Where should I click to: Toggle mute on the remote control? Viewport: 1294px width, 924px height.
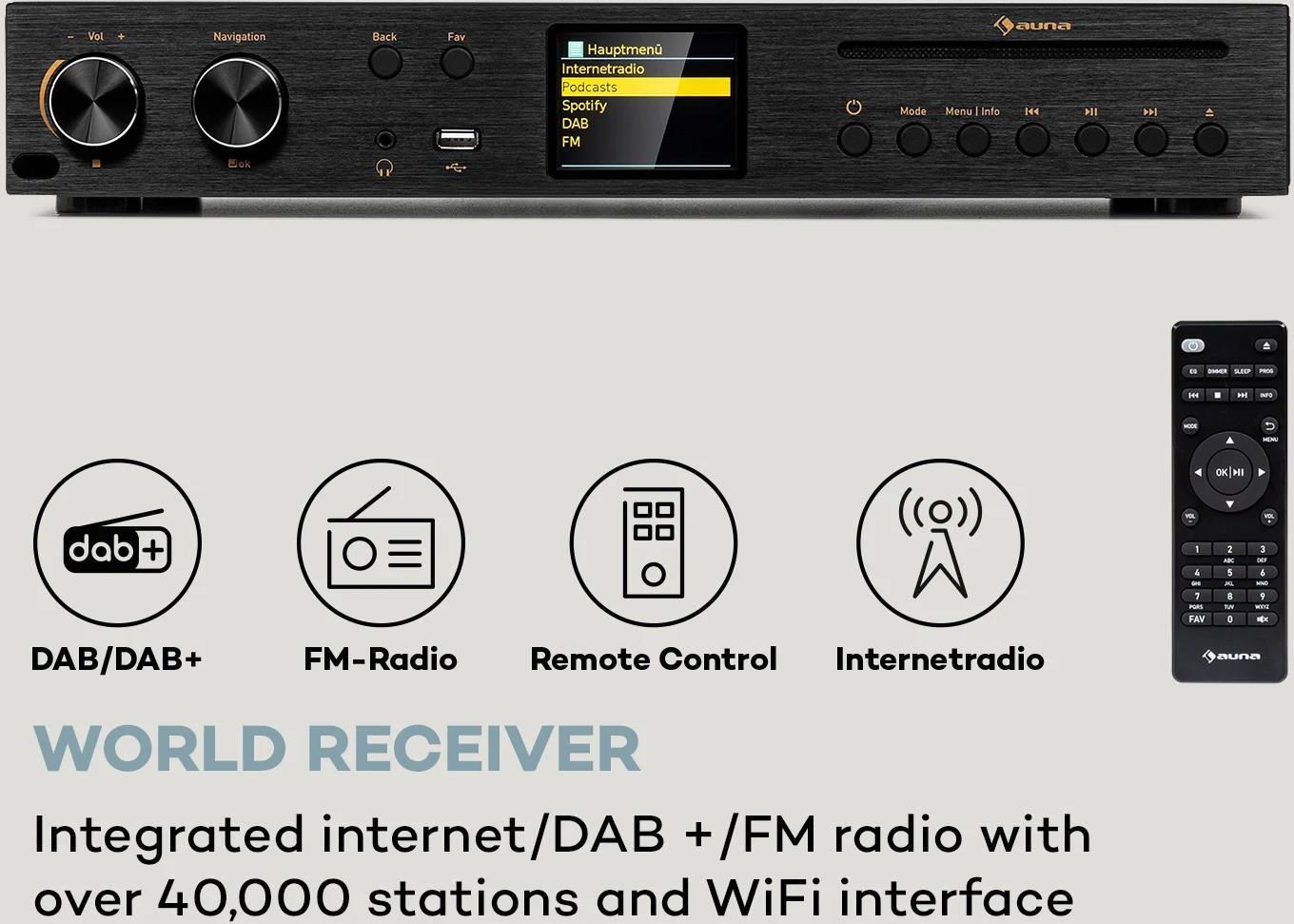[1260, 619]
